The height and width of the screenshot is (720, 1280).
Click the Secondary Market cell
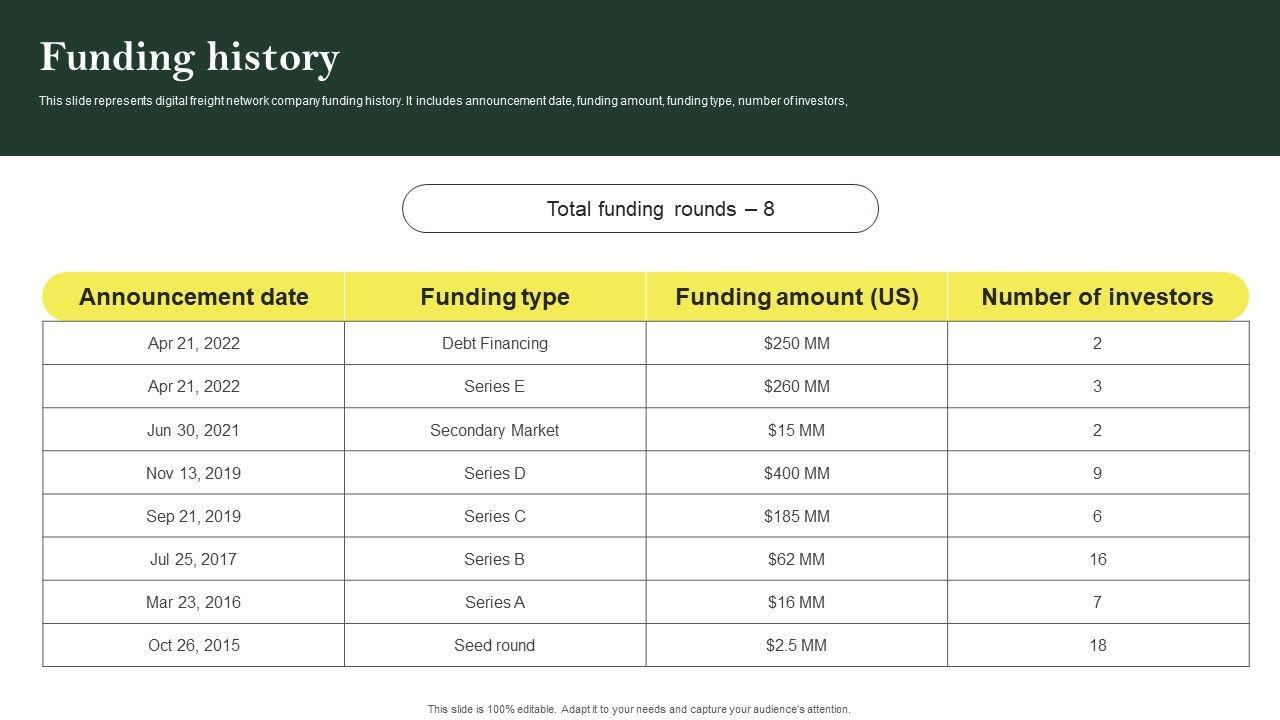click(x=495, y=430)
